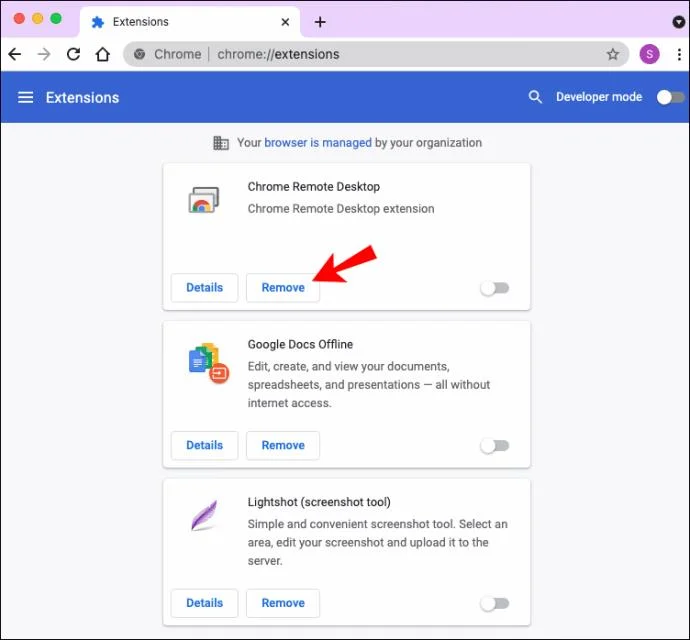Click the Chrome Remote Desktop extension icon
Image resolution: width=690 pixels, height=640 pixels.
coord(204,199)
